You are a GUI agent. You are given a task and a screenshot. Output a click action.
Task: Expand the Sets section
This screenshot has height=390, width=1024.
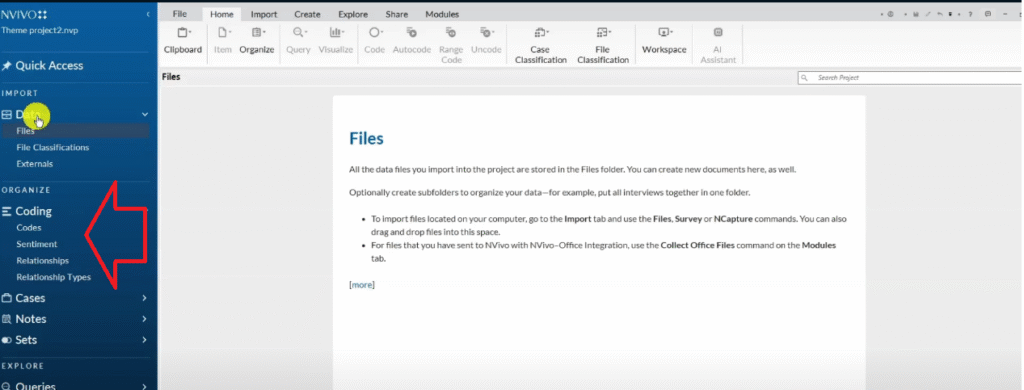point(144,340)
